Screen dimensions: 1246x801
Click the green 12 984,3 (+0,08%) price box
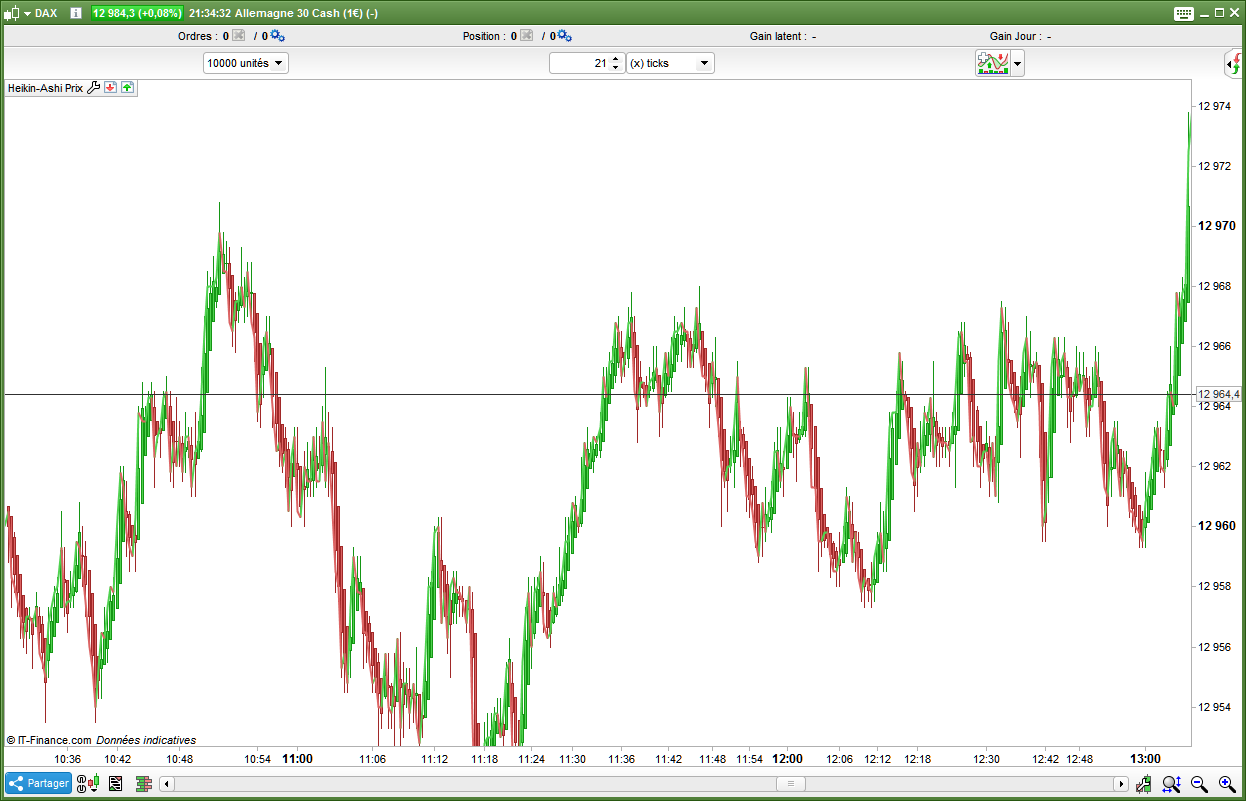138,13
